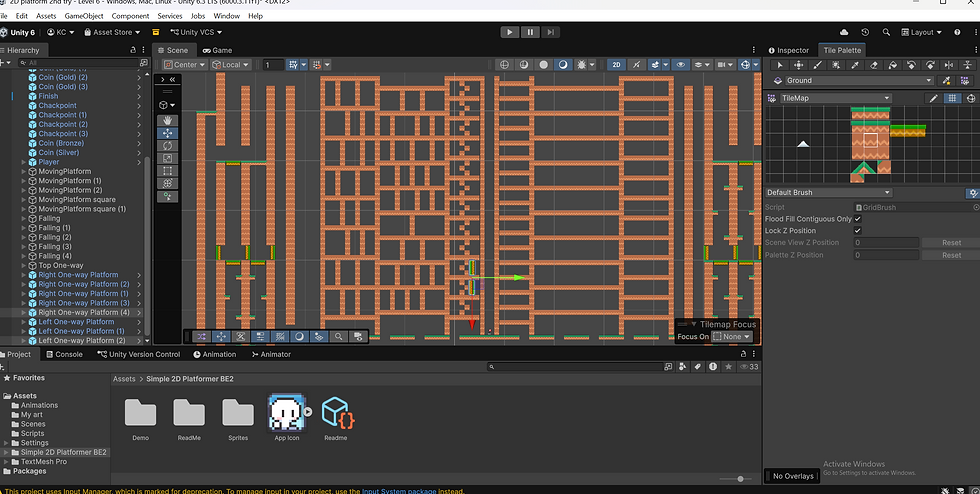Click the Step frame button
The width and height of the screenshot is (980, 494).
(x=550, y=32)
